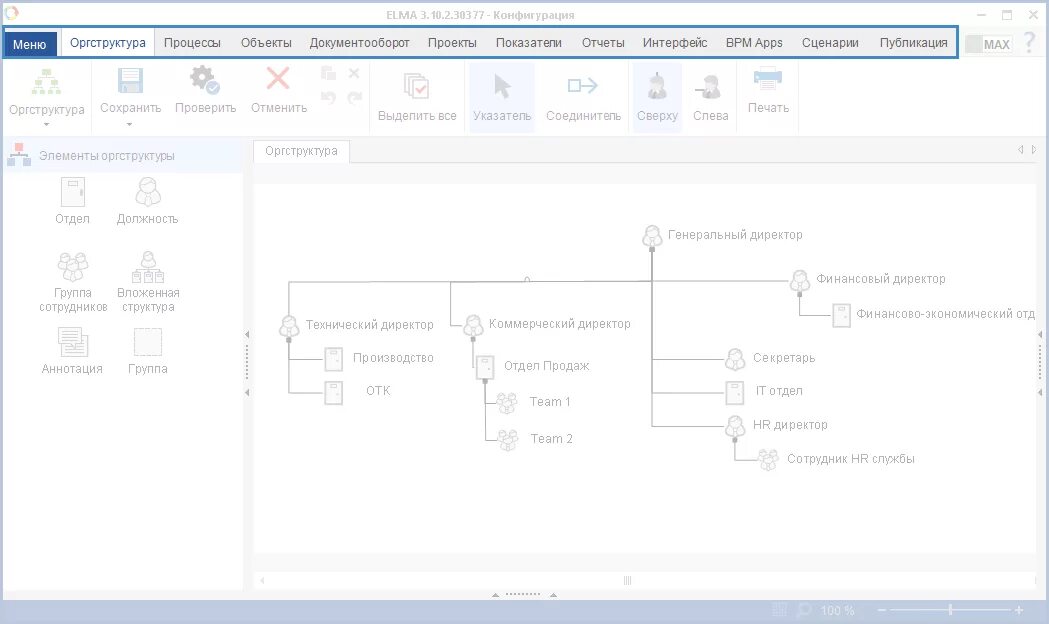Click the undo arrow icon
This screenshot has width=1049, height=624.
pyautogui.click(x=328, y=98)
